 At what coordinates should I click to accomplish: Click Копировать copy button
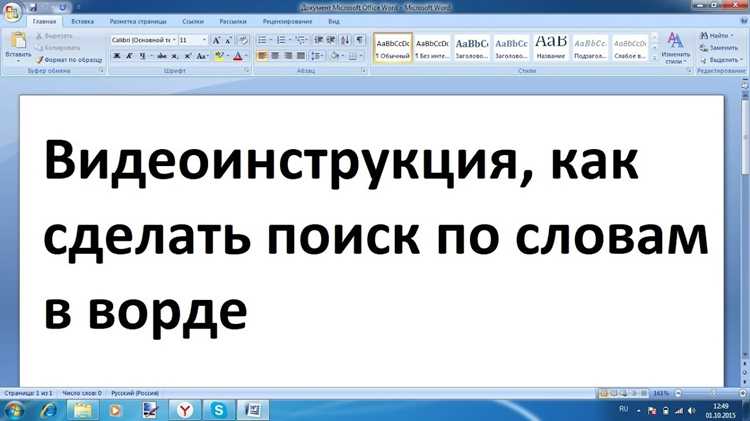(58, 48)
